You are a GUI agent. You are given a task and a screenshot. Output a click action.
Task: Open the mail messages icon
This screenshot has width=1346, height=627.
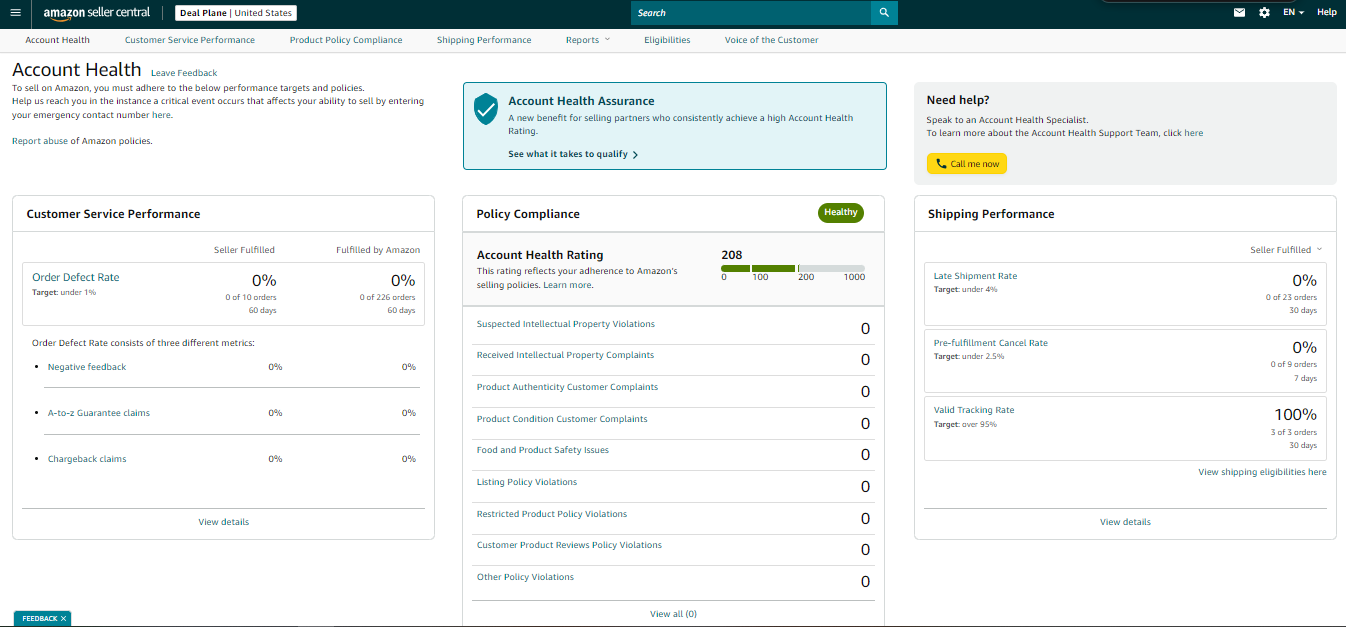coord(1240,13)
